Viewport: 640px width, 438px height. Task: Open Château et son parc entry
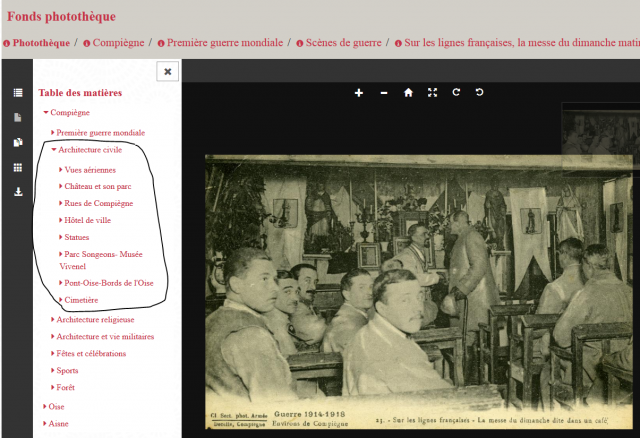coord(98,187)
